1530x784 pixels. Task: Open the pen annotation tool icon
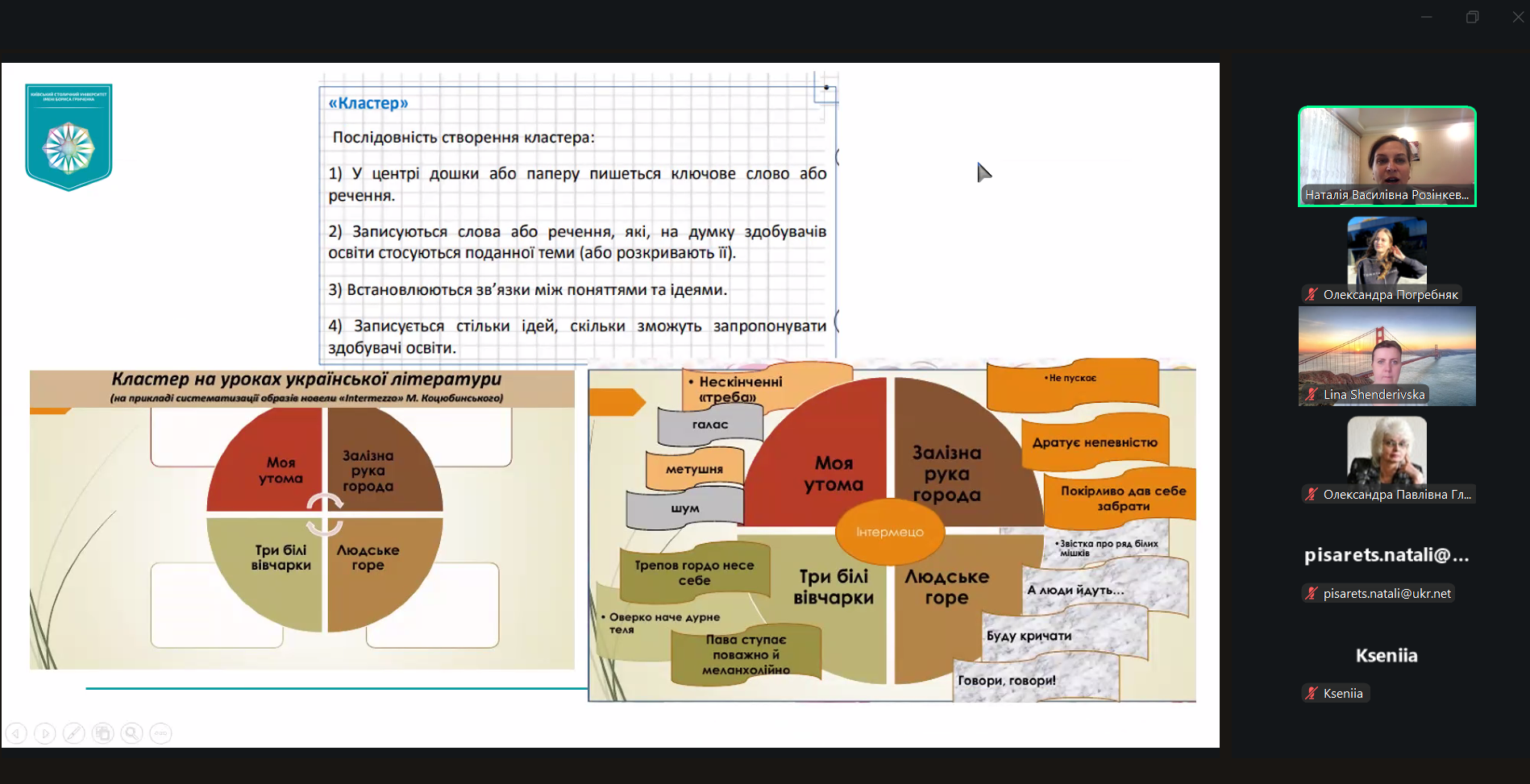pos(74,733)
